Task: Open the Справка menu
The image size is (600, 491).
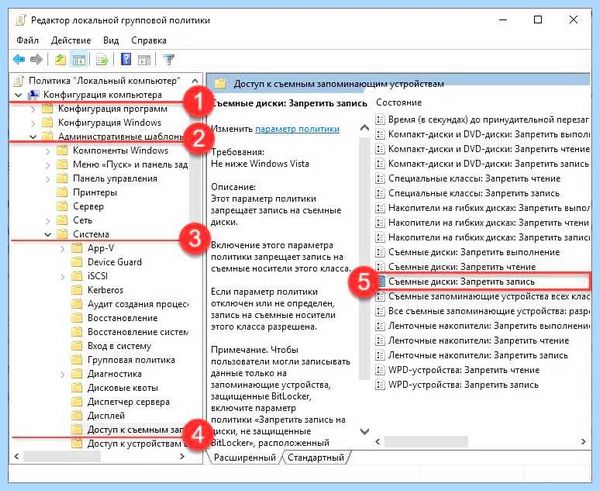Action: 149,40
